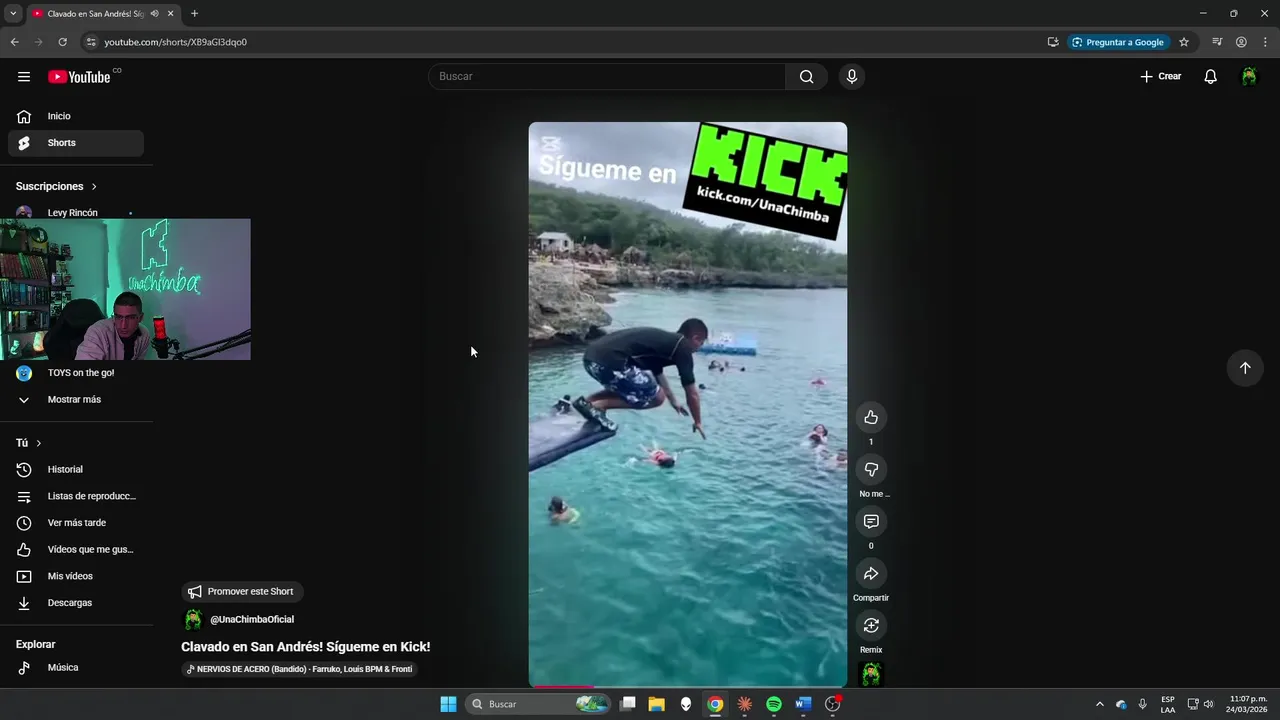1280x720 pixels.
Task: Open Task View on taskbar
Action: (x=628, y=704)
